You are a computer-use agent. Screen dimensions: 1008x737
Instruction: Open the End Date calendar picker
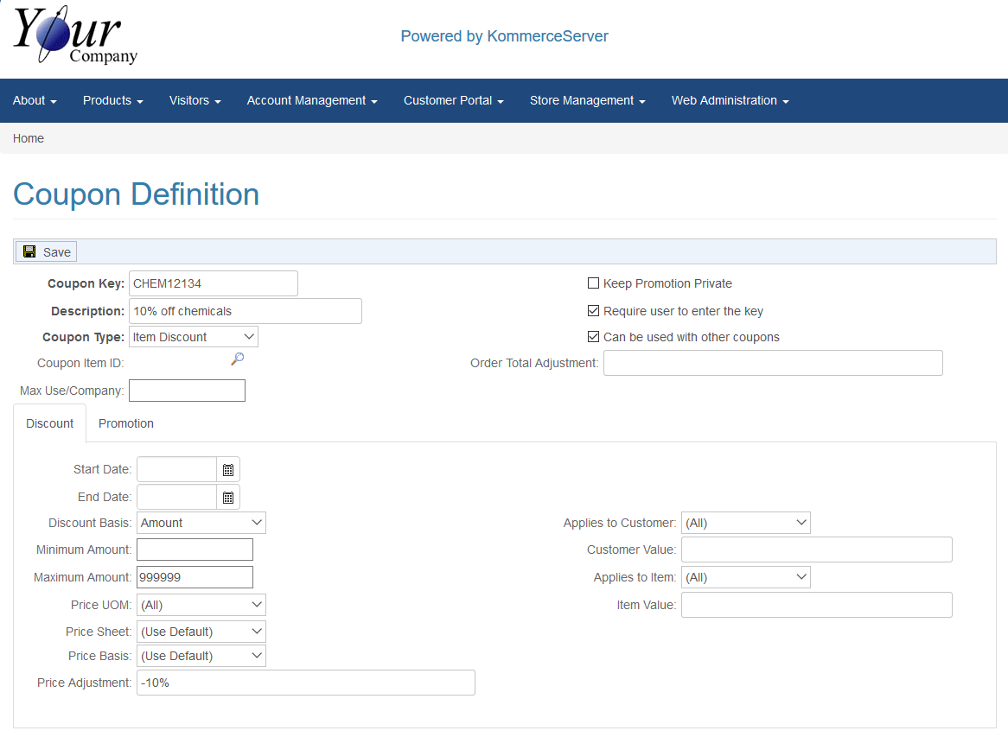(228, 497)
